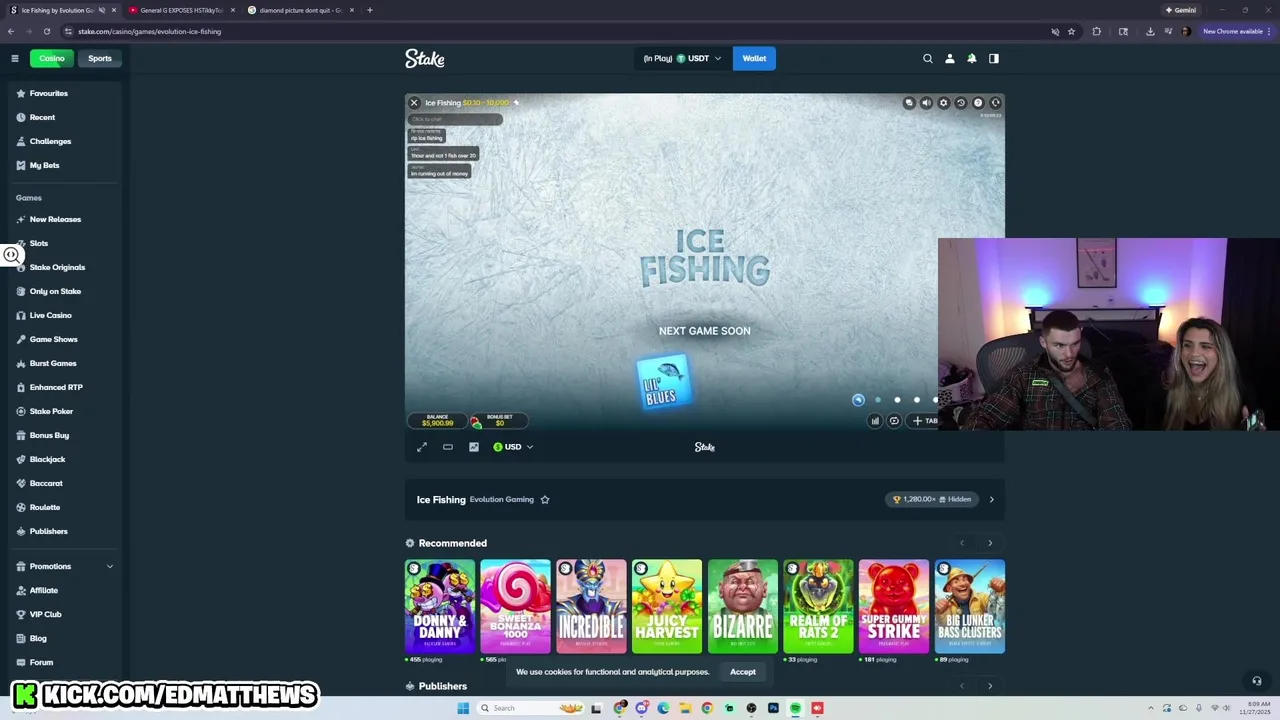Enter fullscreen mode for the game
The width and height of the screenshot is (1280, 720).
pyautogui.click(x=422, y=447)
